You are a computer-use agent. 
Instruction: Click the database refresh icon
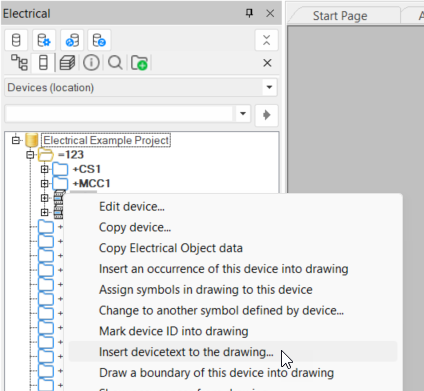pos(99,40)
